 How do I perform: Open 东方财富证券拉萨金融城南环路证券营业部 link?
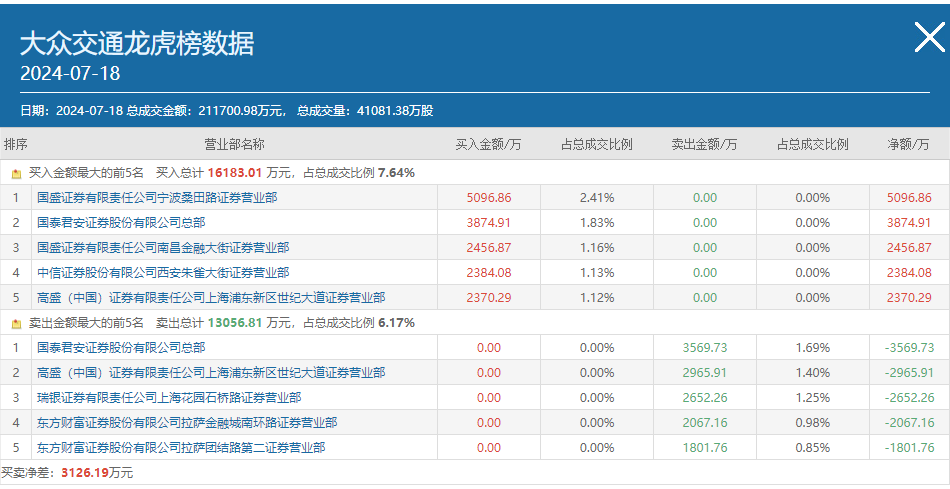pos(187,422)
